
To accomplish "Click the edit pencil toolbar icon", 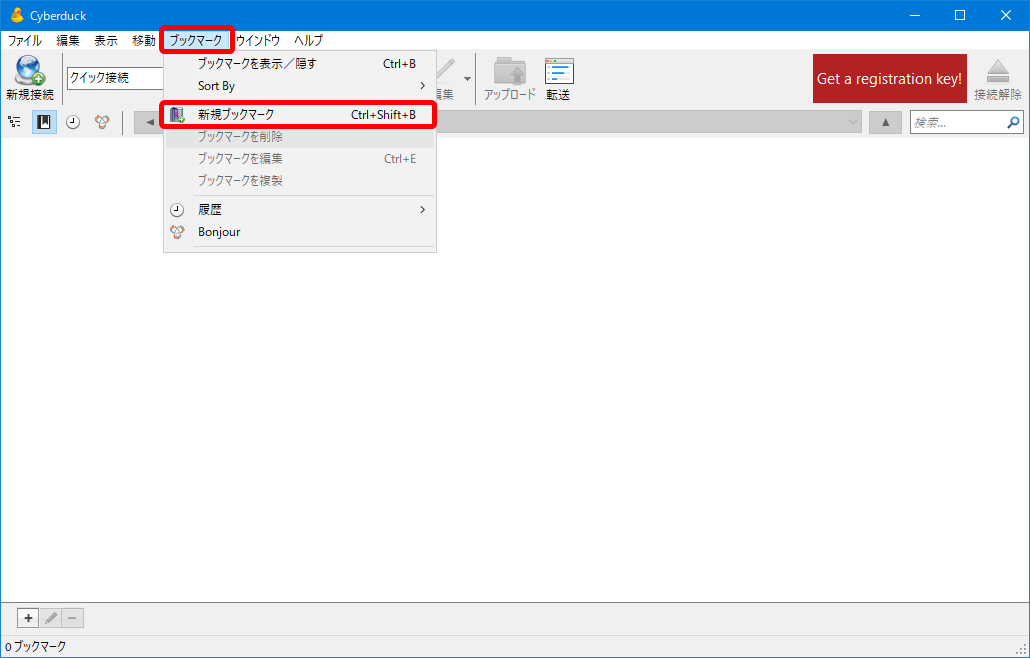I will coord(445,71).
